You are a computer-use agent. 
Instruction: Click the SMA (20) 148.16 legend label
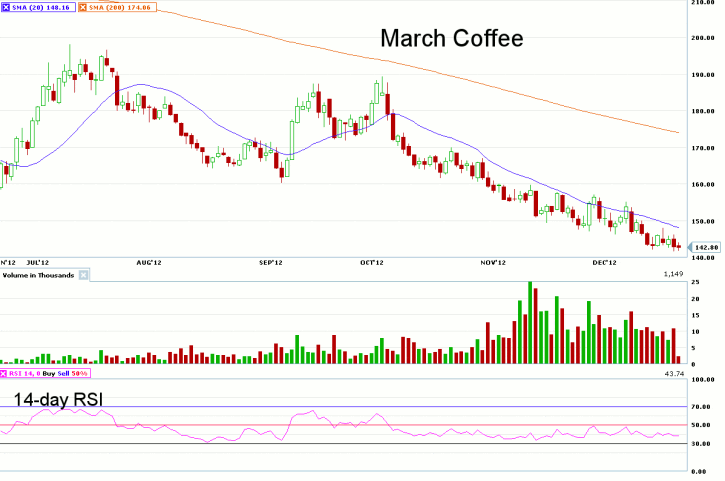[x=42, y=6]
